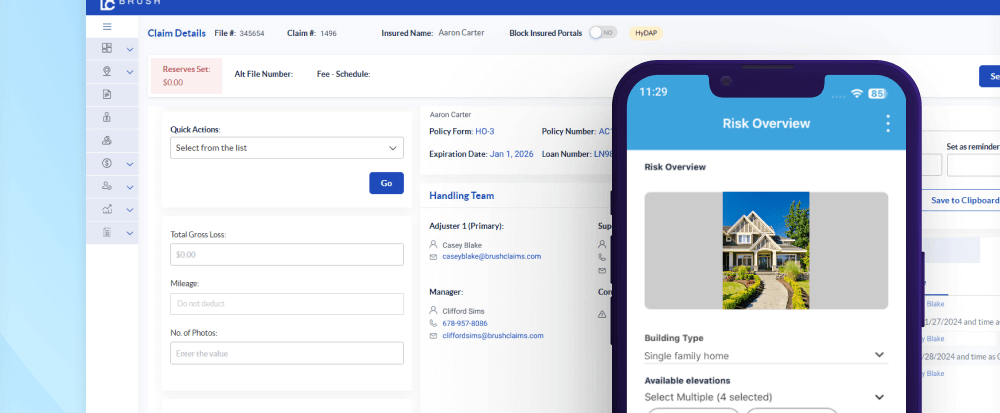The image size is (1000, 413).
Task: Click the No. of Photos input field
Action: tap(287, 353)
